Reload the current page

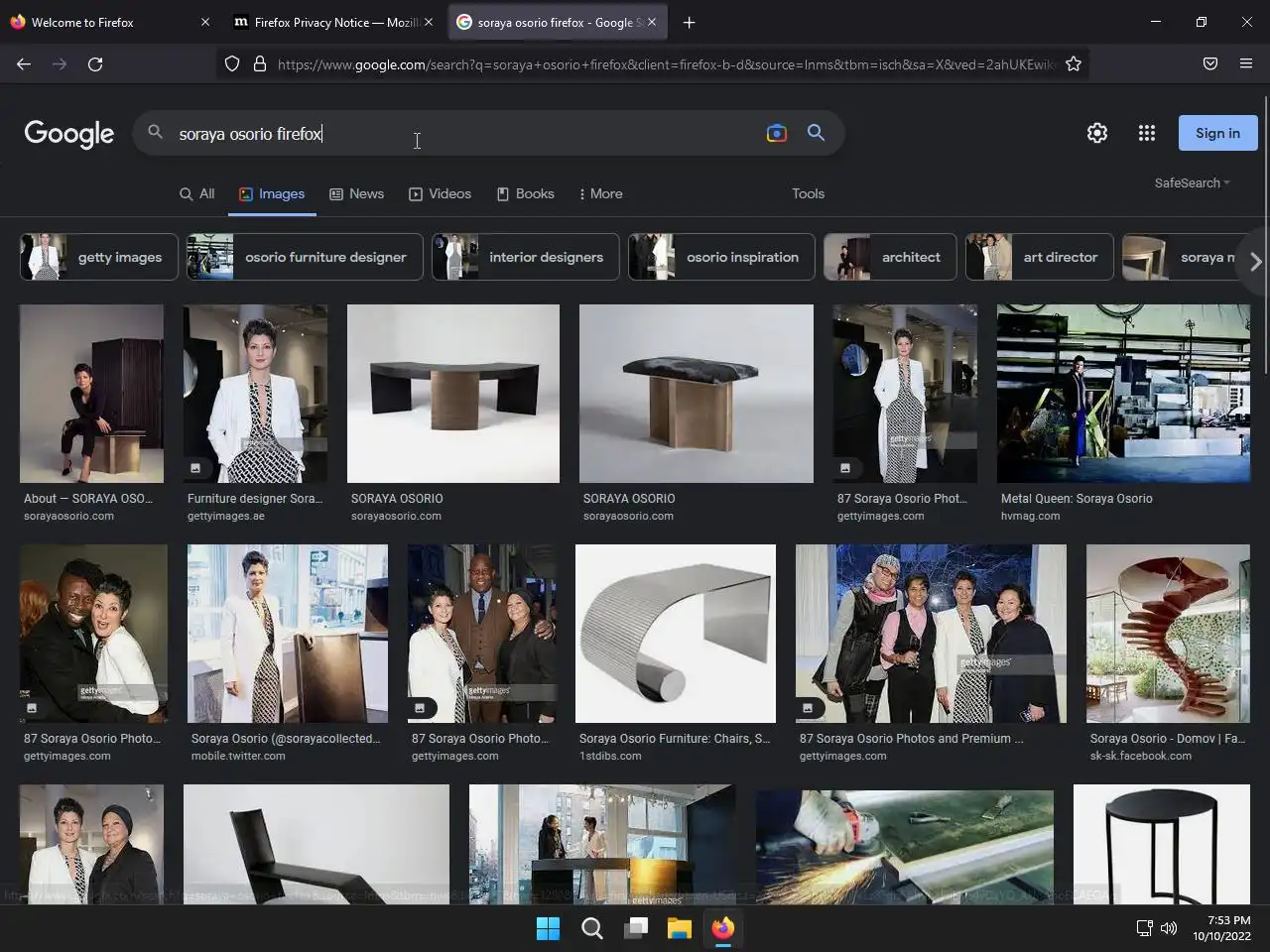pyautogui.click(x=95, y=64)
